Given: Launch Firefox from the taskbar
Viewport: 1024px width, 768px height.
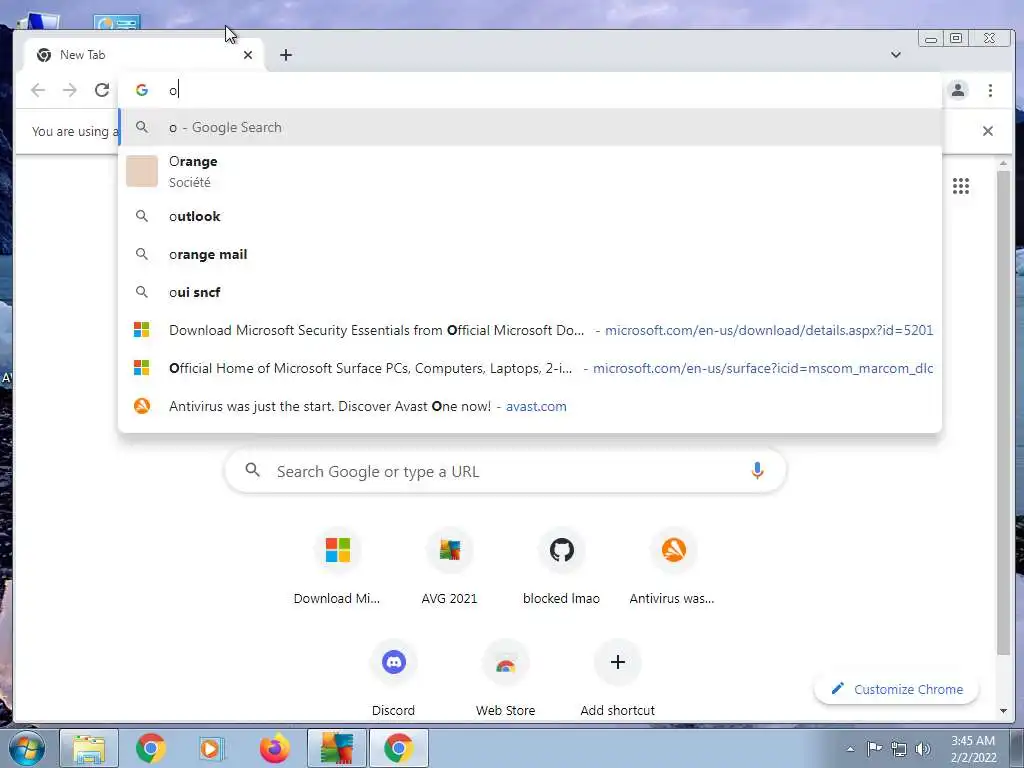Looking at the screenshot, I should [x=274, y=748].
